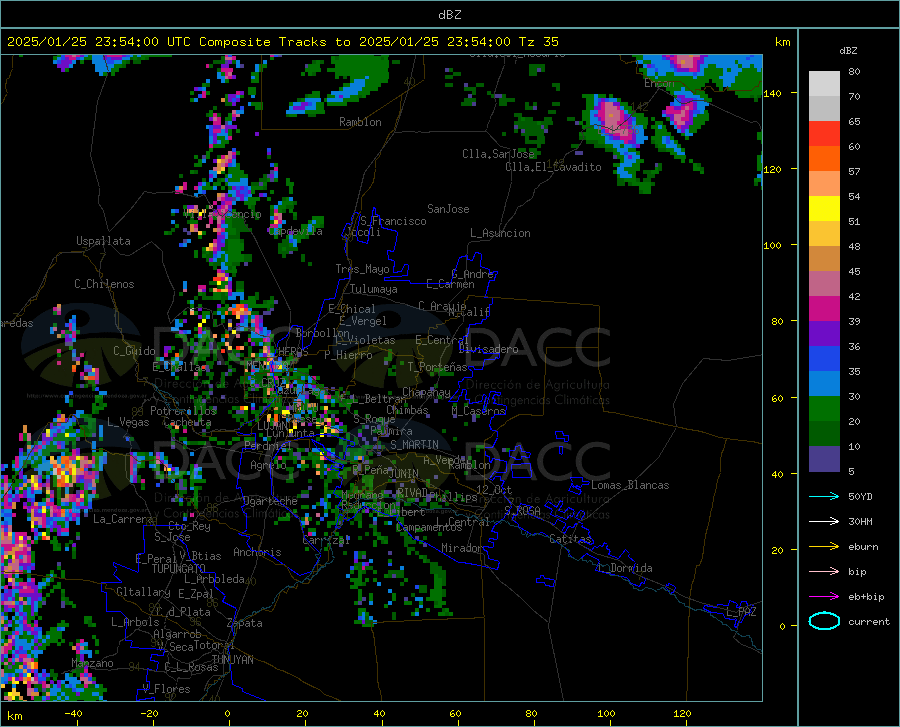
Task: Click the La_Carrera map label
Action: point(123,519)
